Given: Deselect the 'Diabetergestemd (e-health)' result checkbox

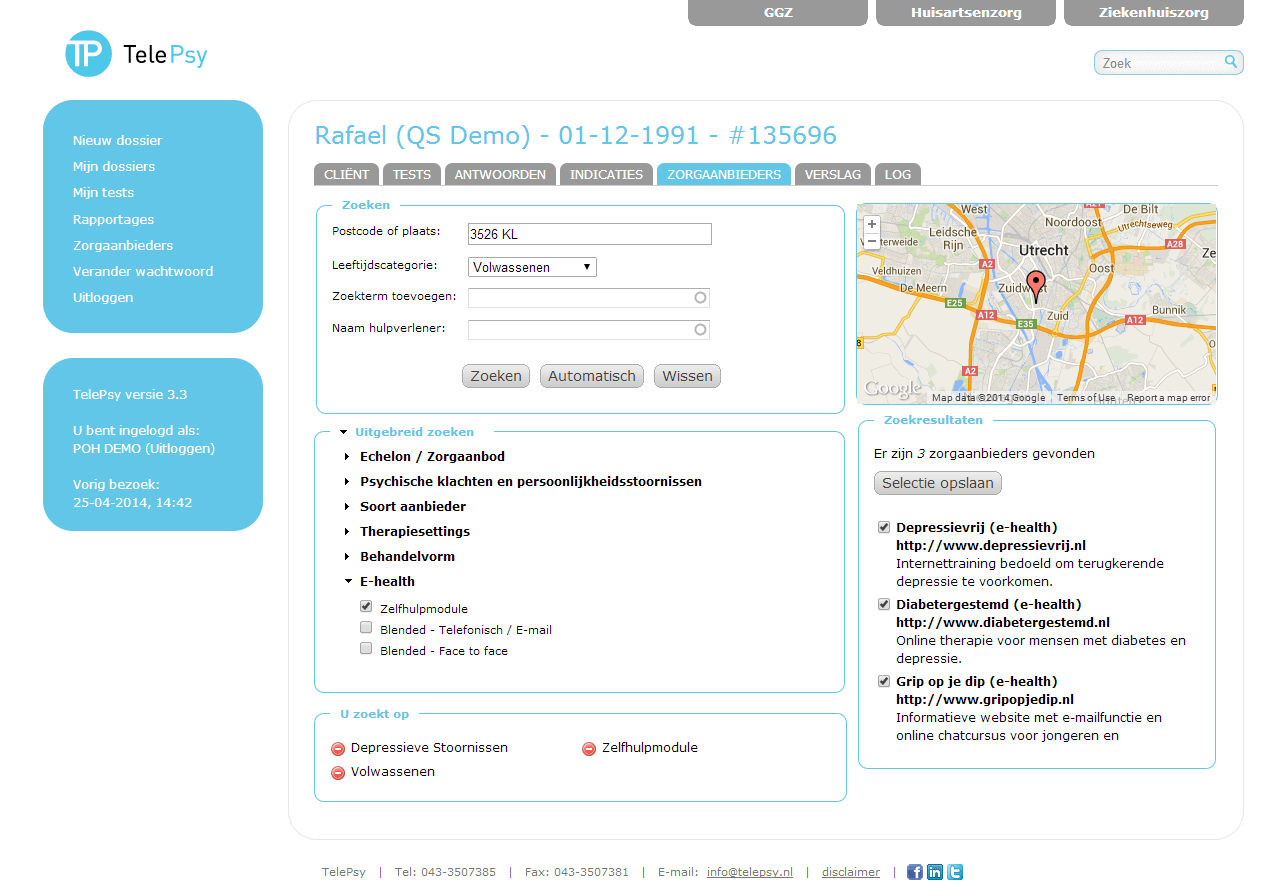Looking at the screenshot, I should coord(884,603).
